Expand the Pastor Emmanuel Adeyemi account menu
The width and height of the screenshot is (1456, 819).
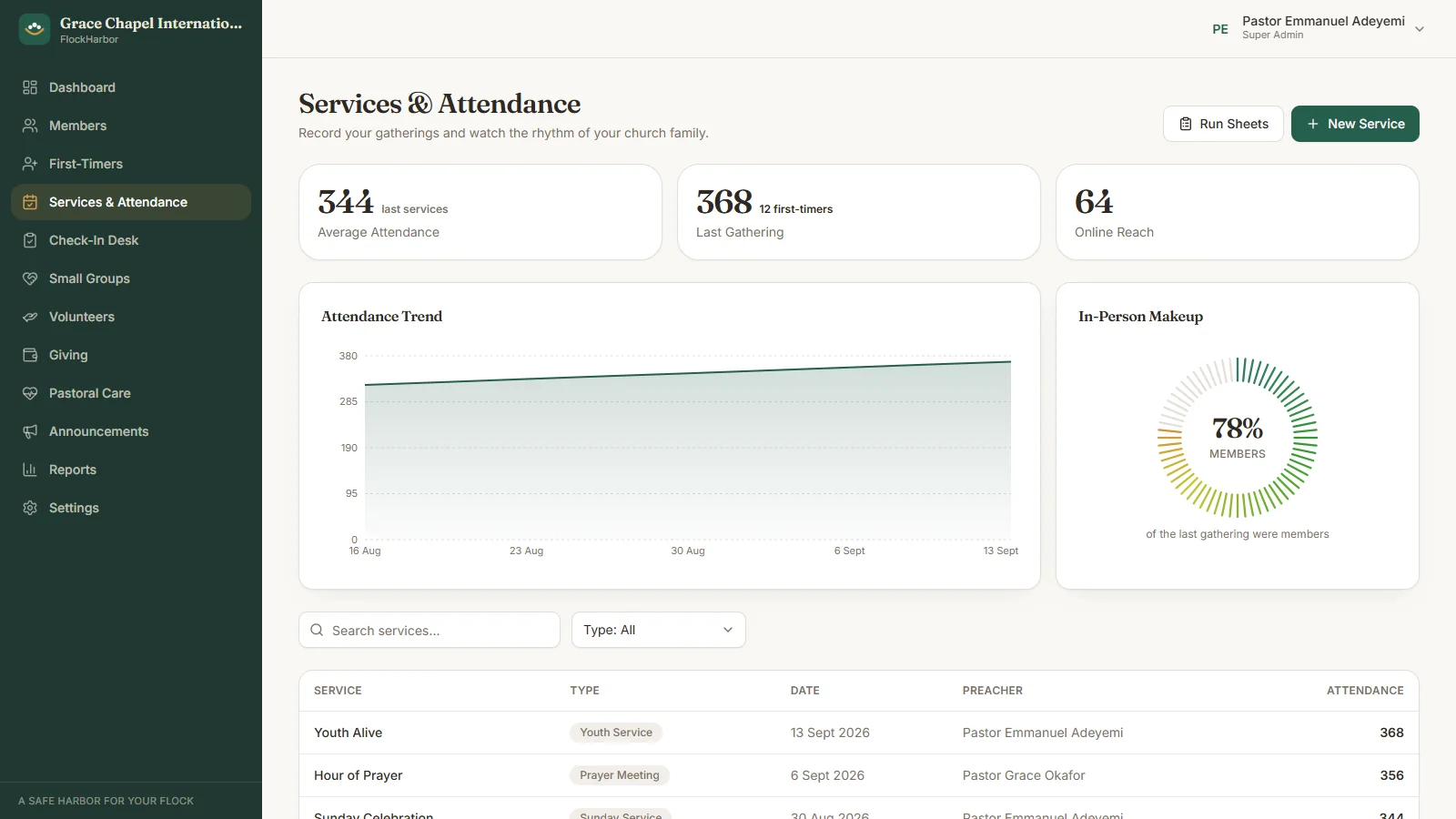point(1318,29)
